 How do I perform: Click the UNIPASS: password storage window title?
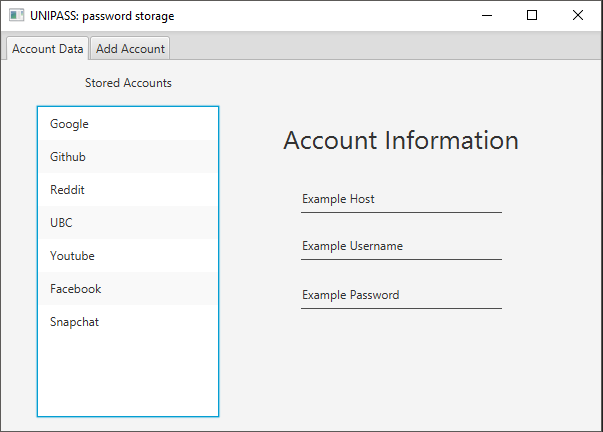[102, 15]
